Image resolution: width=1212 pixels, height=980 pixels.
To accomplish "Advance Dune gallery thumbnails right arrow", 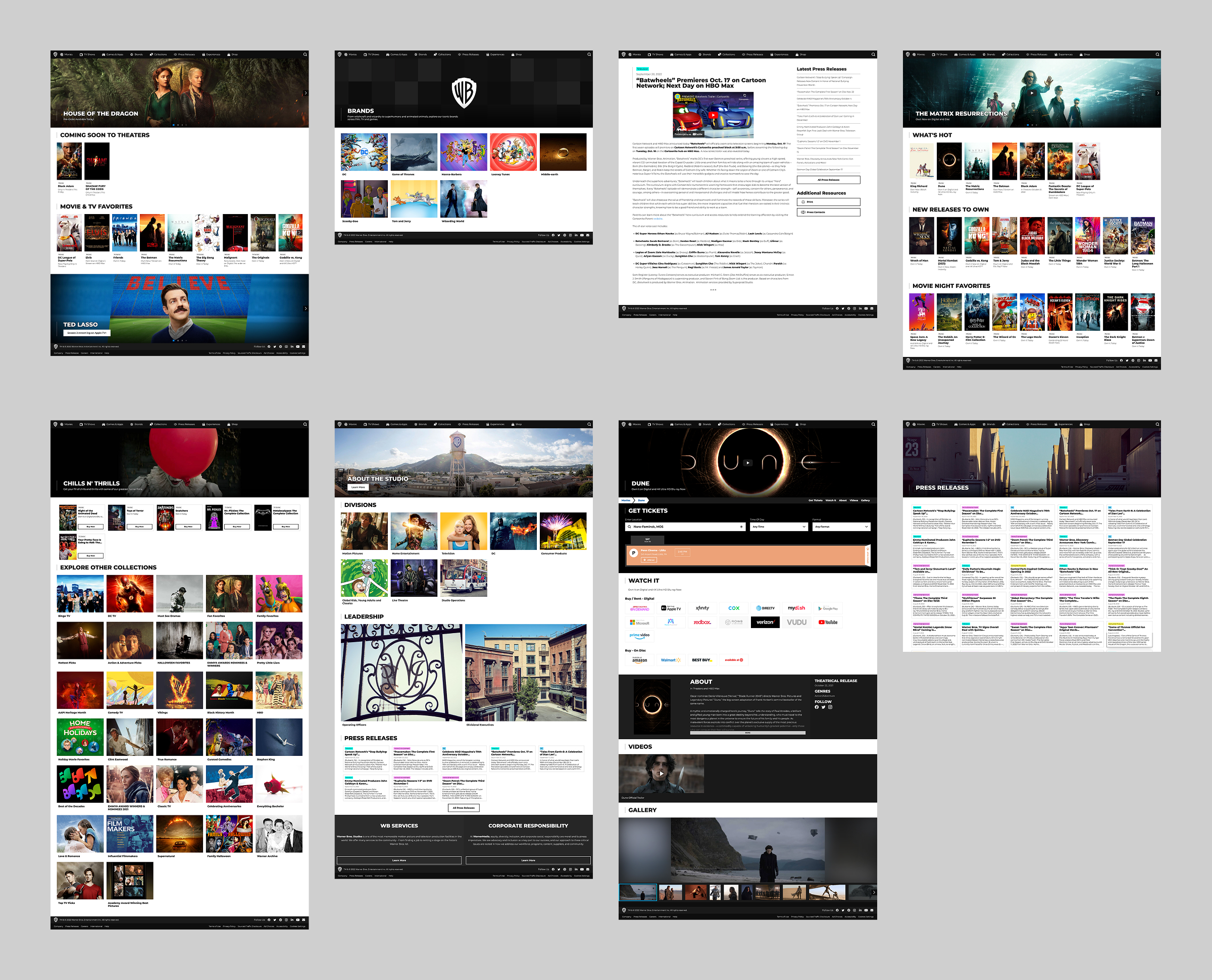I will click(x=874, y=893).
